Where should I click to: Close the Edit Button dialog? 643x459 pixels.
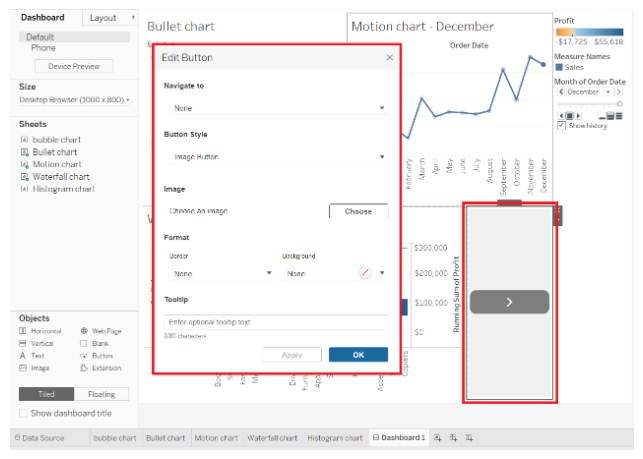[390, 59]
